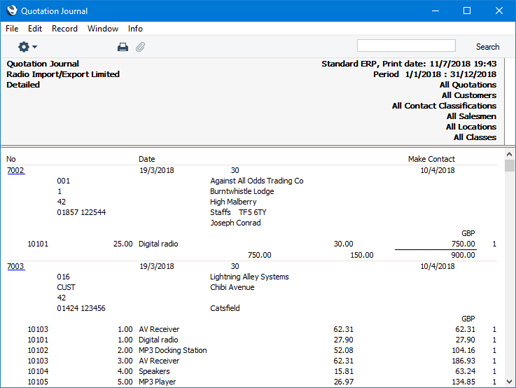Open the Window menu
The height and width of the screenshot is (388, 516).
pos(103,29)
